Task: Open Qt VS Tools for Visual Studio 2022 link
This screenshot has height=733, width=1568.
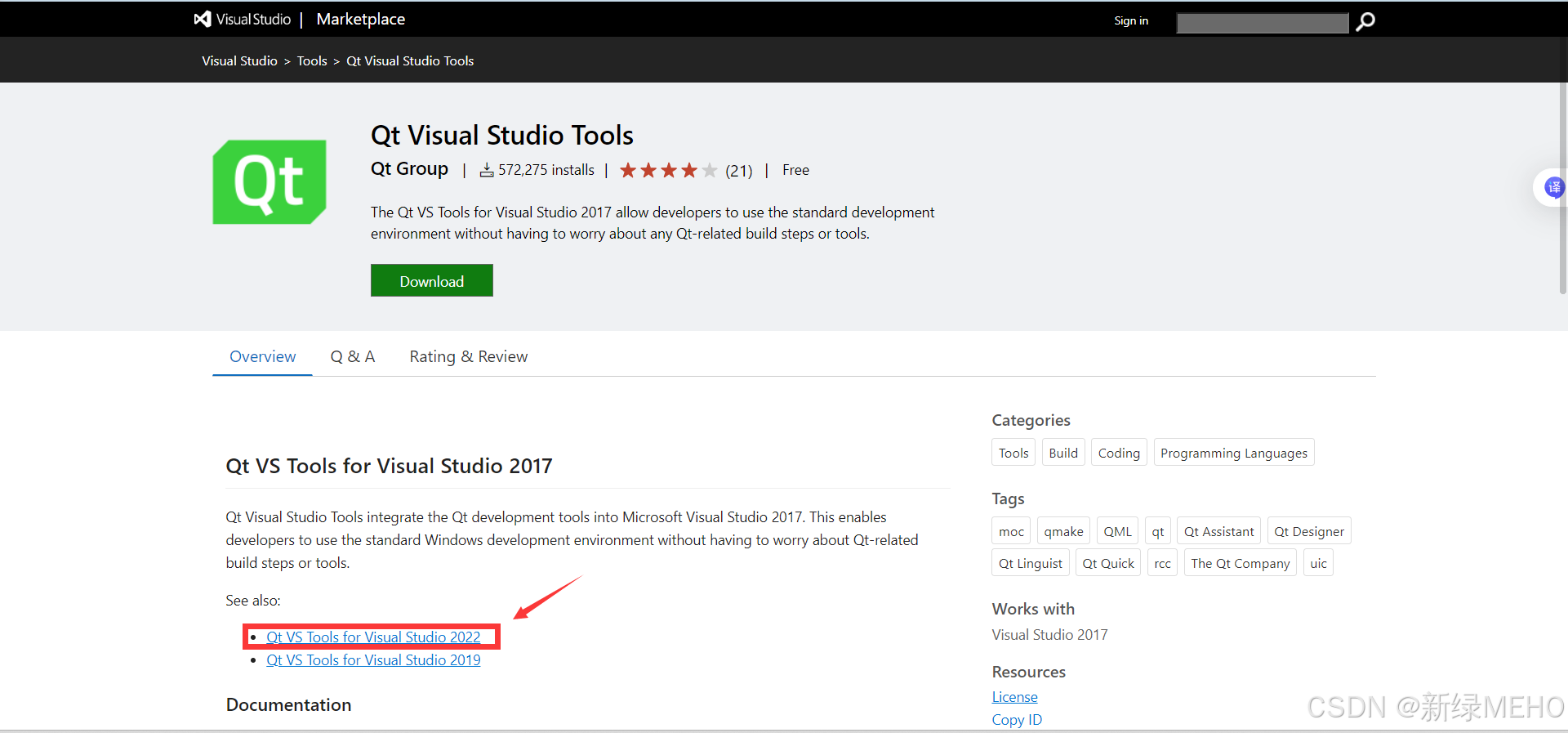Action: tap(373, 637)
